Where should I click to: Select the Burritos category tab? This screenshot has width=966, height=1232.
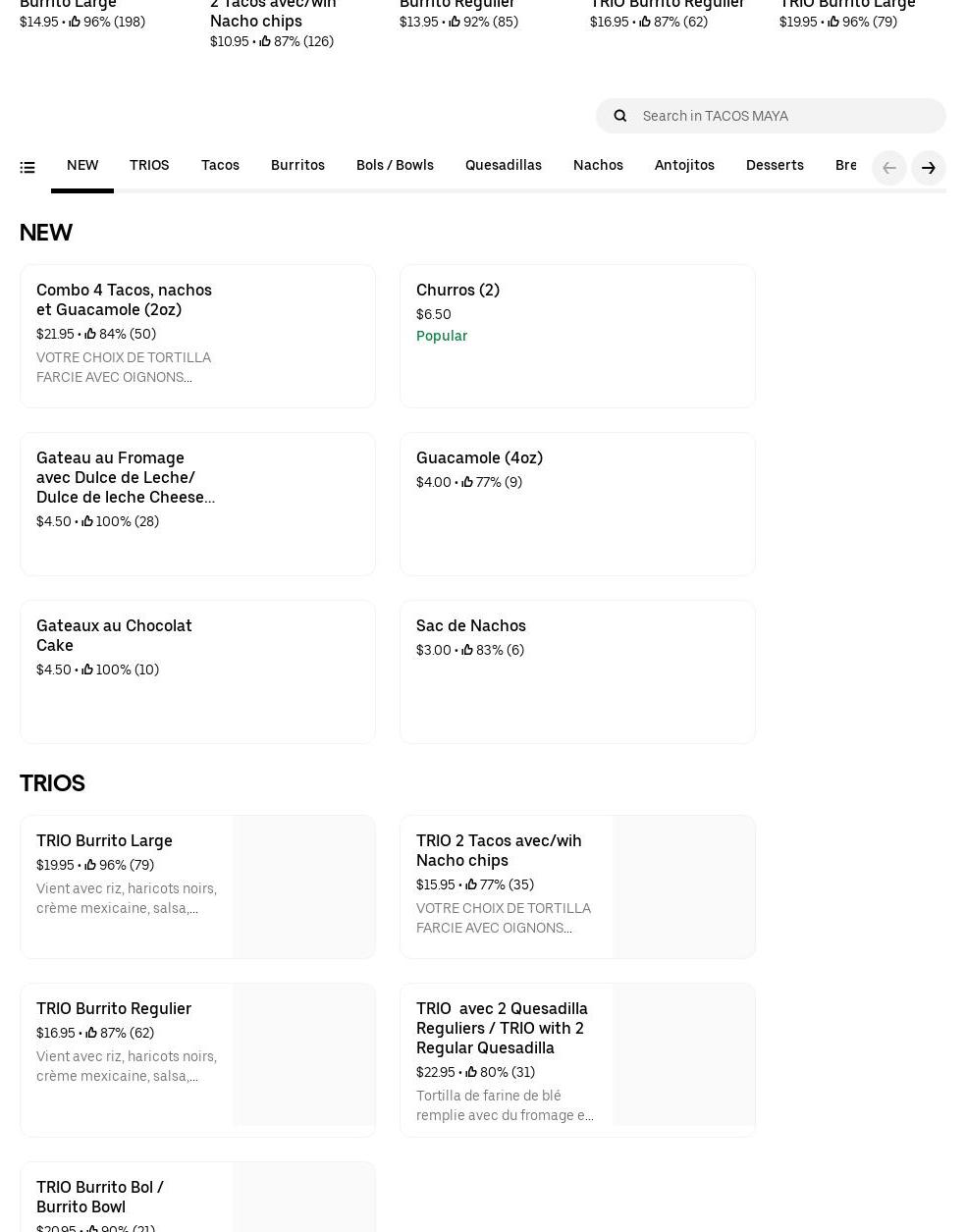(x=297, y=166)
